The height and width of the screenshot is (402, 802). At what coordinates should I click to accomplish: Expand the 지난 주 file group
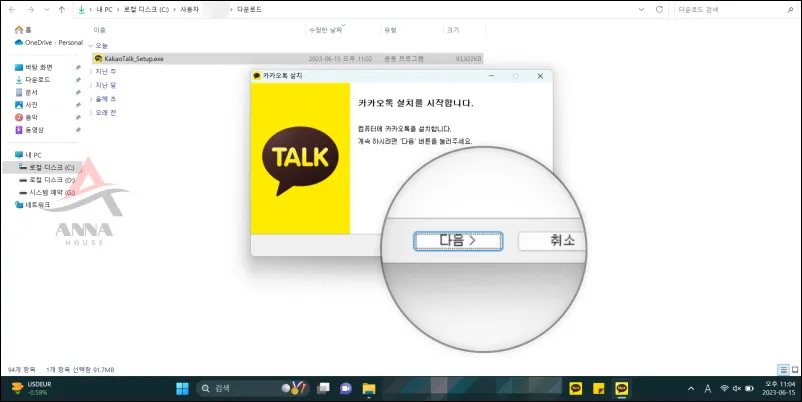(91, 72)
